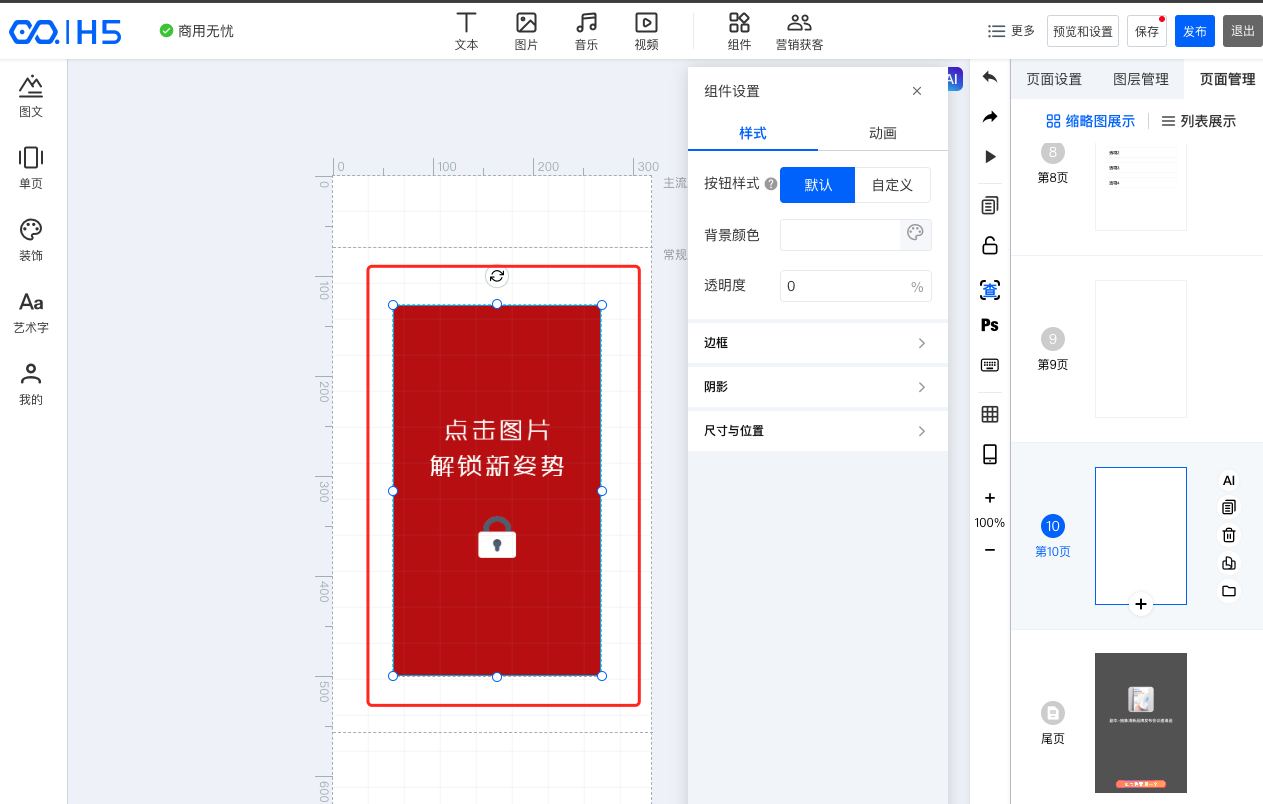This screenshot has height=804, width=1263.
Task: Toggle the lock icon in vertical toolbar
Action: [990, 245]
